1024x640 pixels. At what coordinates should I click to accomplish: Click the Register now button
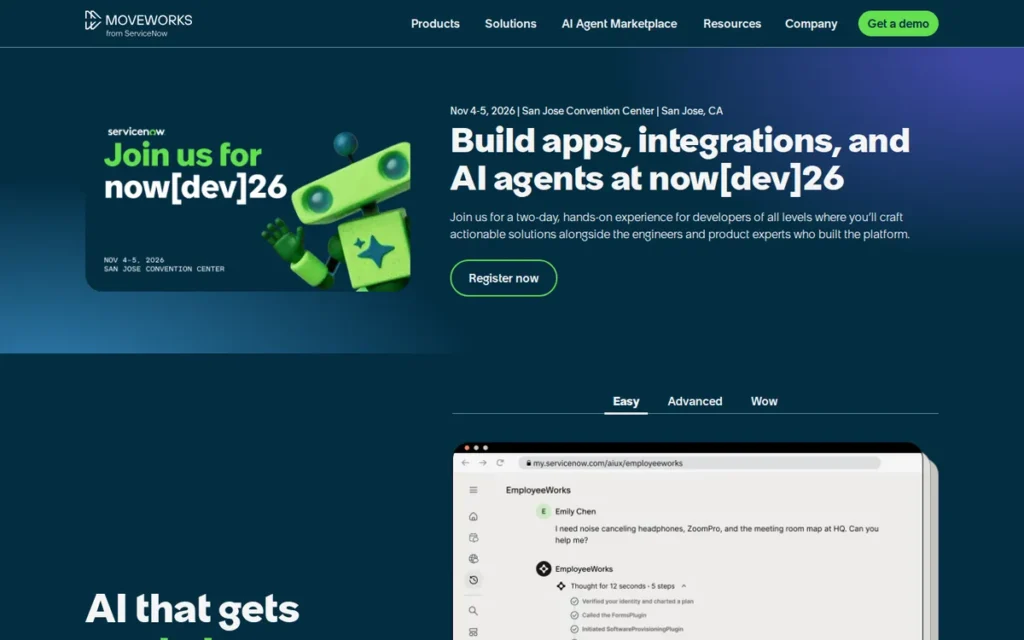[504, 278]
